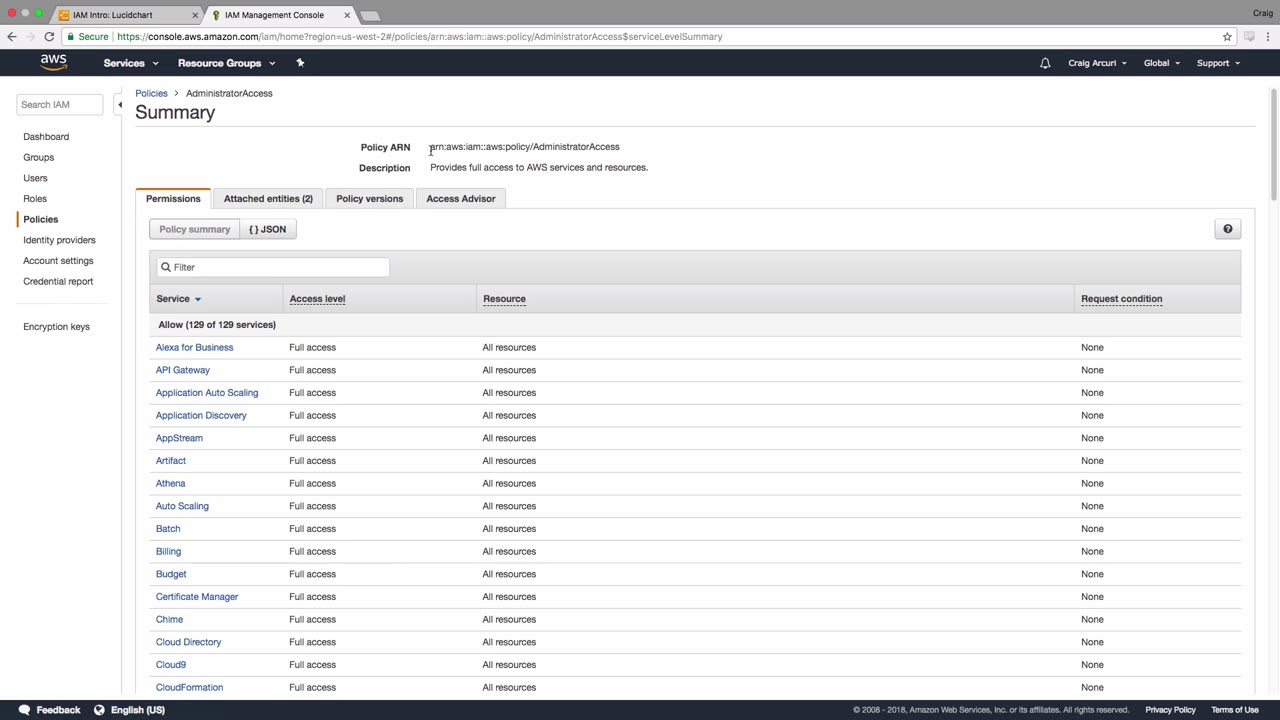The height and width of the screenshot is (720, 1280).
Task: Switch to the Permissions tab
Action: click(173, 198)
